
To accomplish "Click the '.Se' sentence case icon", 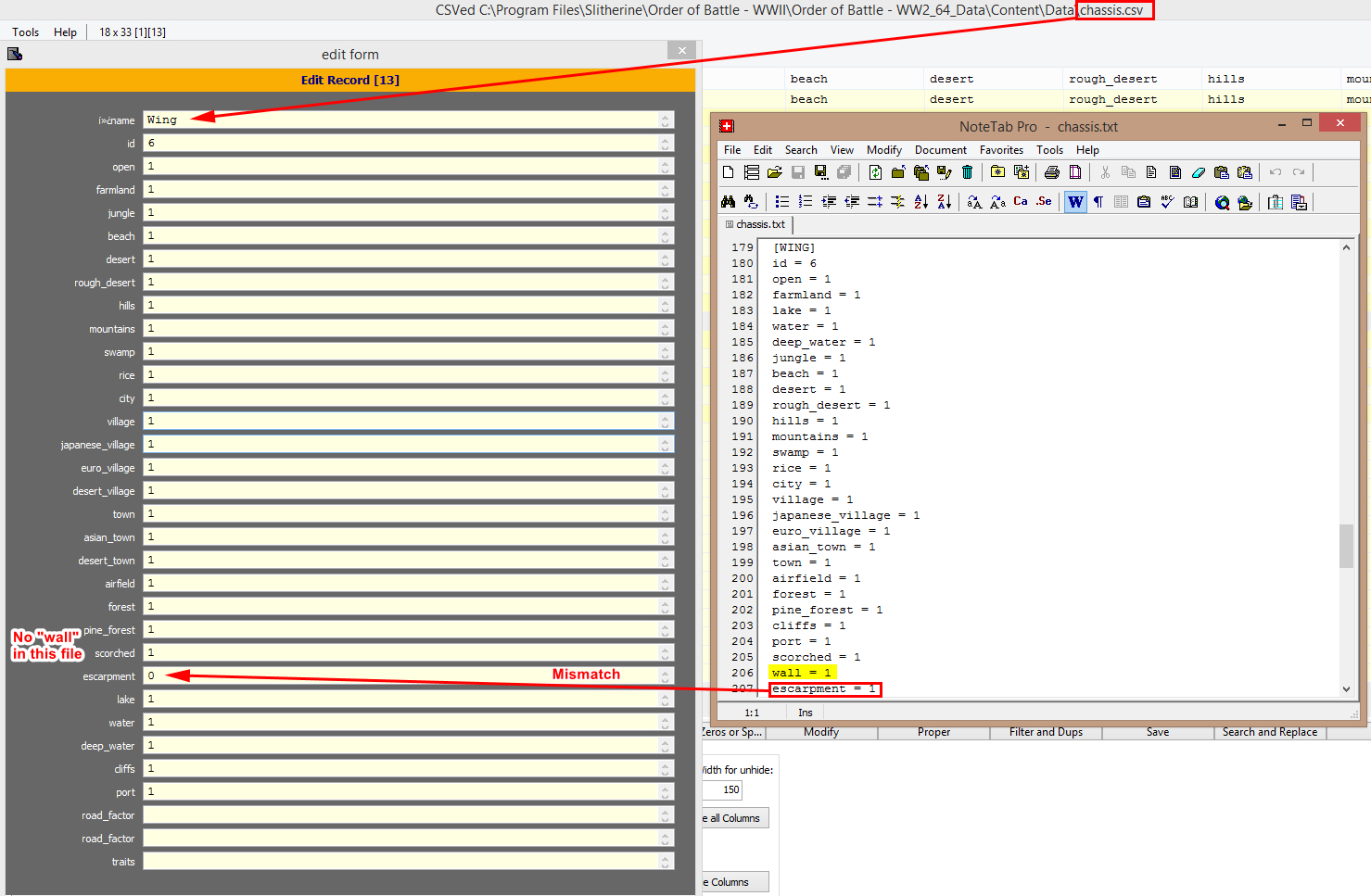I will (1044, 201).
